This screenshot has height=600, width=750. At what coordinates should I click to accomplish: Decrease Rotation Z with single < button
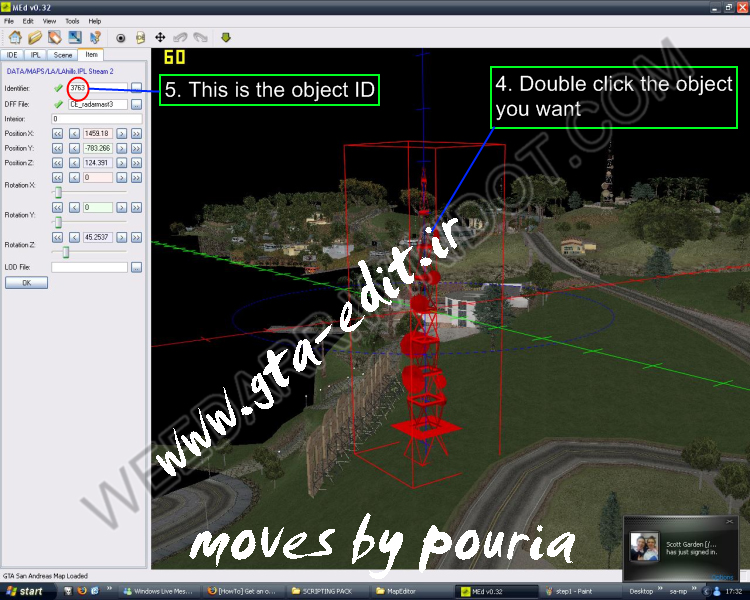pos(74,237)
